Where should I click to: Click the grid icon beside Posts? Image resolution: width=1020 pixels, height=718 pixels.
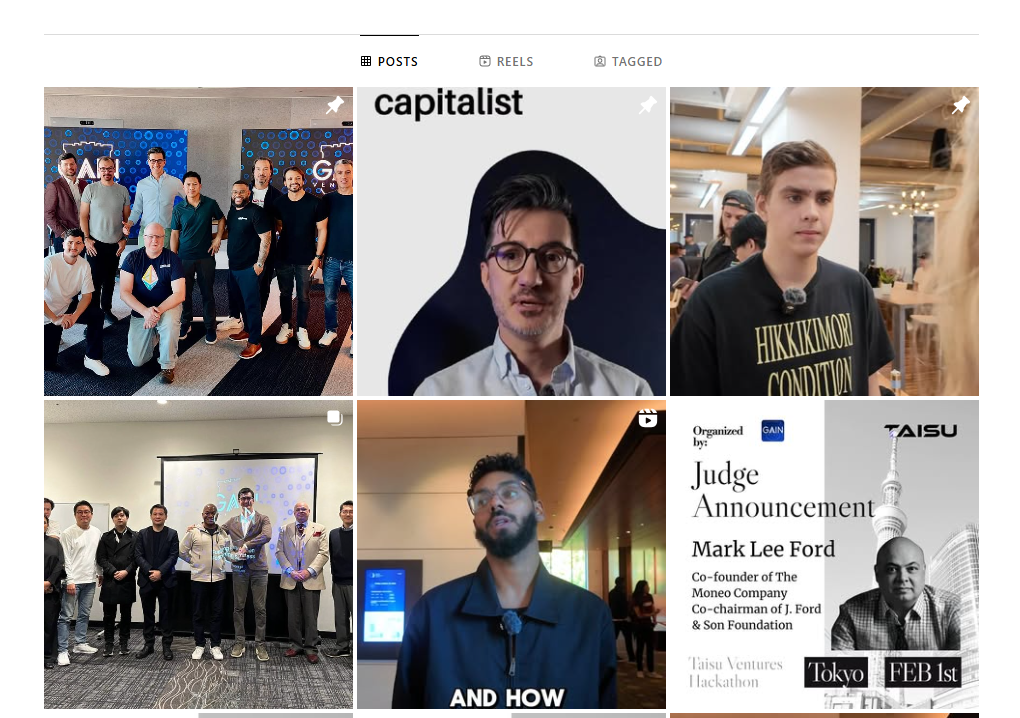[366, 61]
